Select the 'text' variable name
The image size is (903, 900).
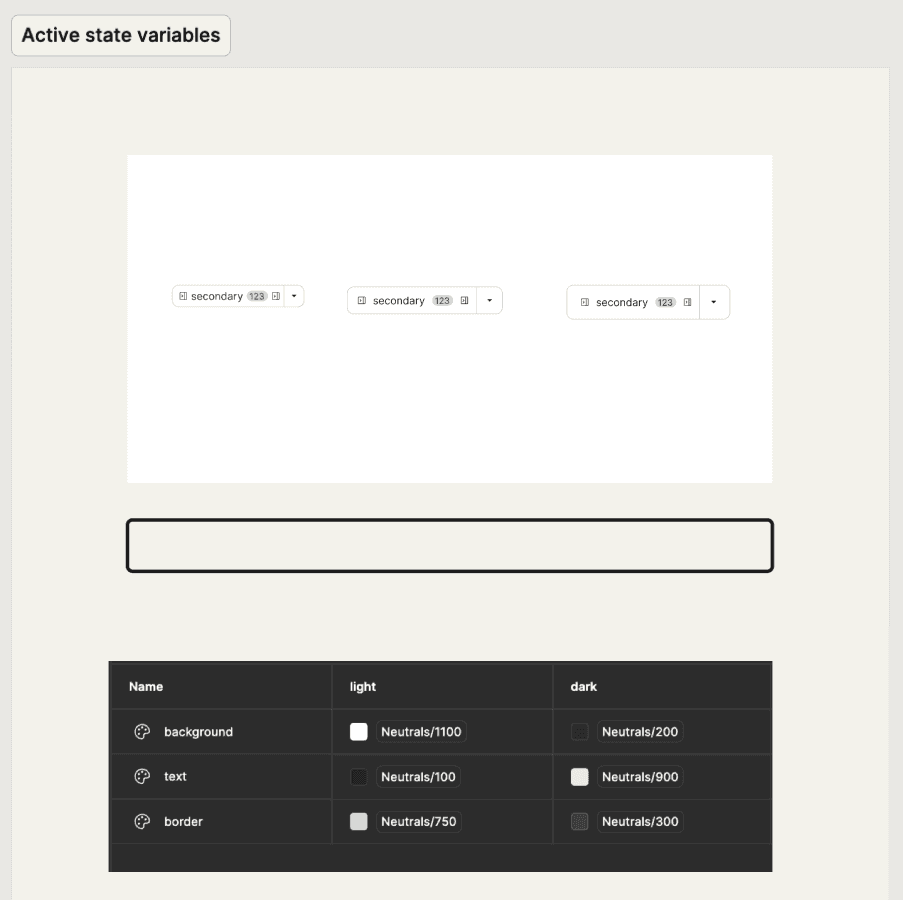(175, 776)
